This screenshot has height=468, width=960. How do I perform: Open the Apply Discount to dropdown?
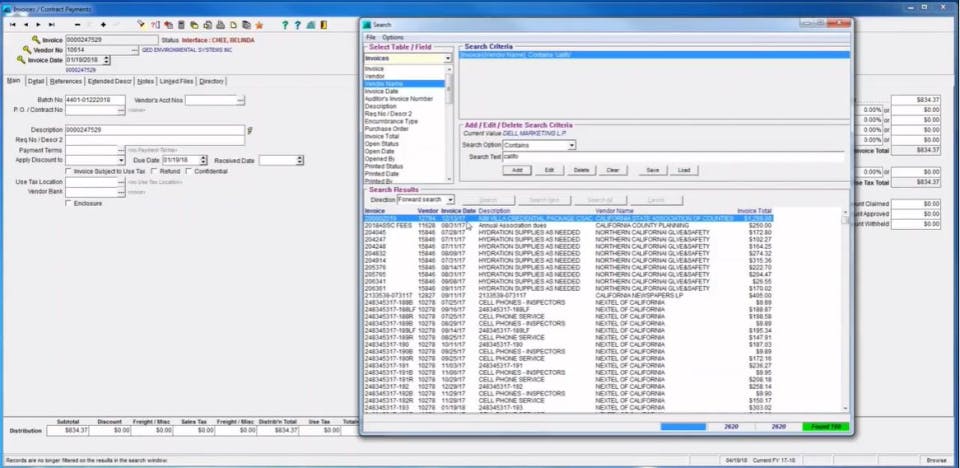(x=121, y=160)
